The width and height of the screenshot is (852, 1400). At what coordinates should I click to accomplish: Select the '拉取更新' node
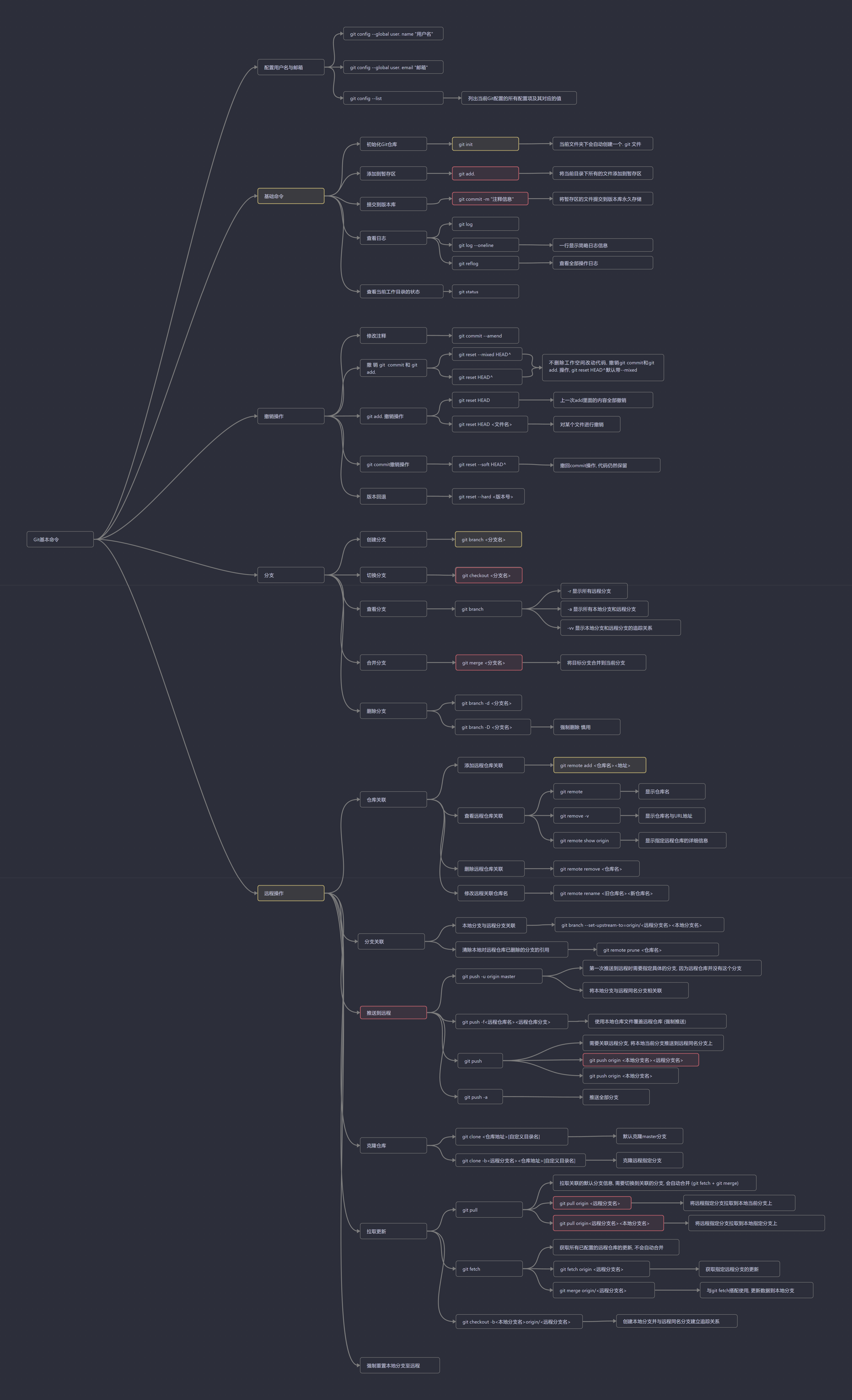tap(393, 1231)
